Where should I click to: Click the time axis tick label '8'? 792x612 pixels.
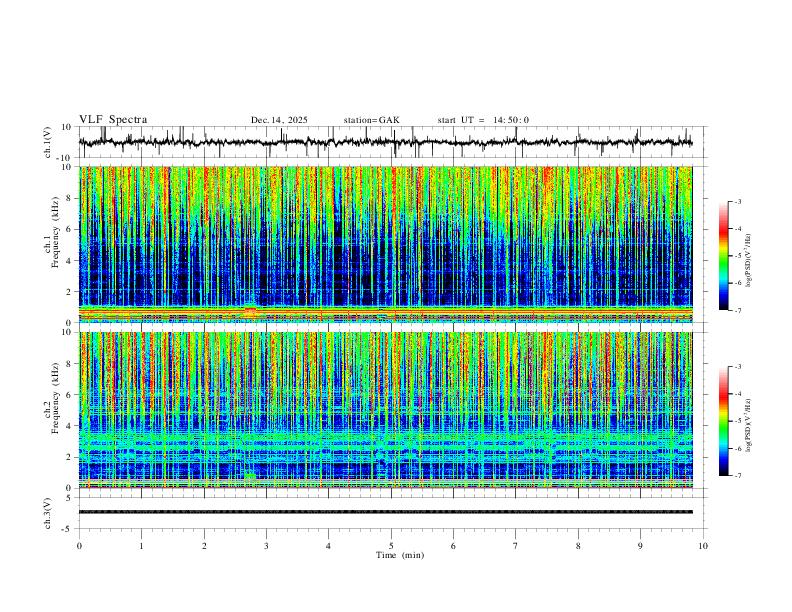(x=578, y=546)
